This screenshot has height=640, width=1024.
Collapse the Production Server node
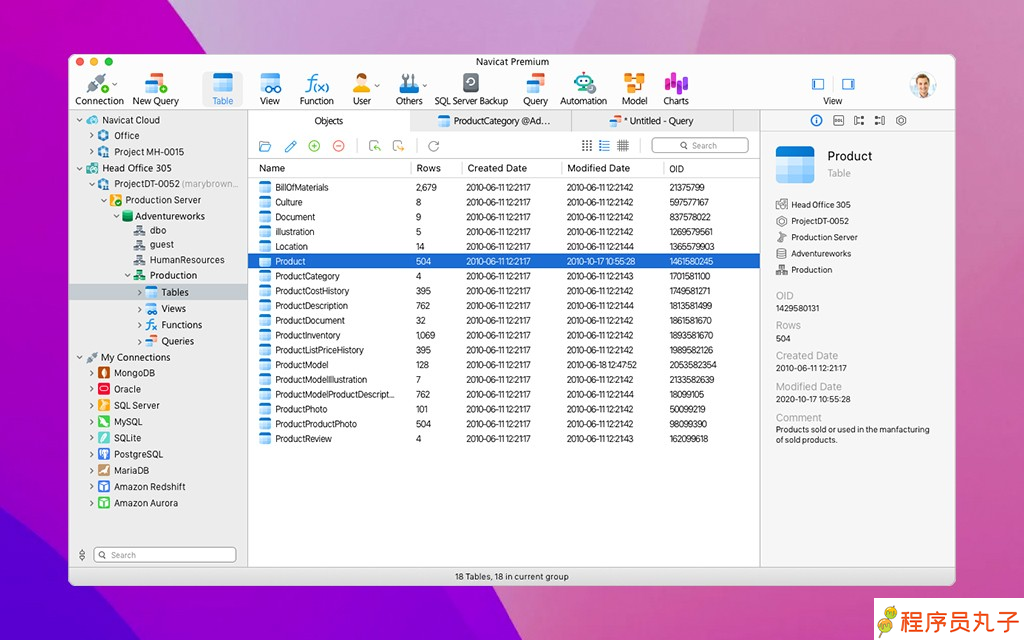pos(103,200)
